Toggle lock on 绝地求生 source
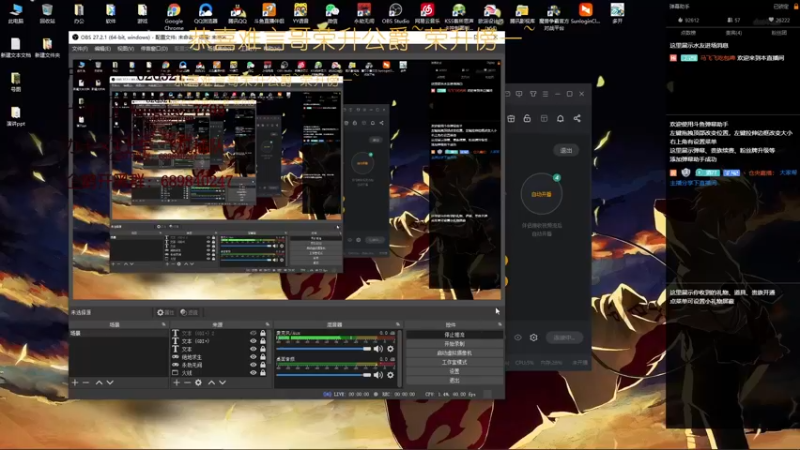800x450 pixels. 263,357
